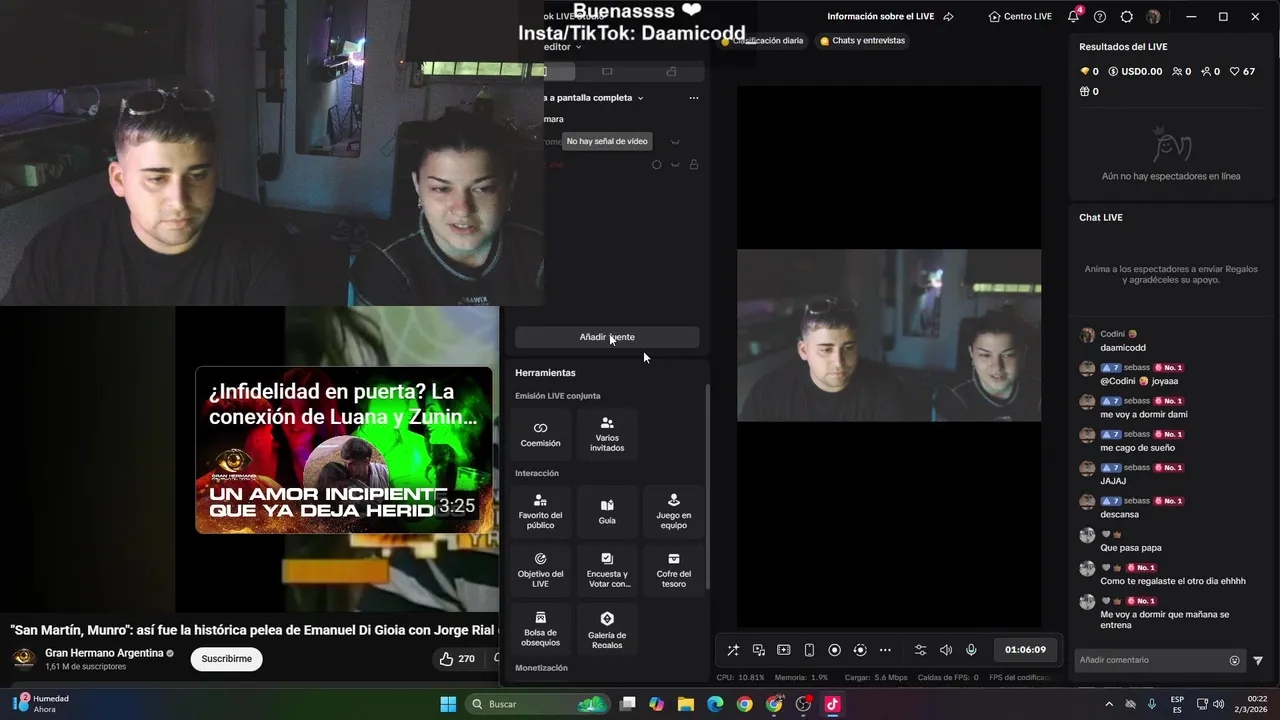1280x720 pixels.
Task: Toggle lock on the source row
Action: 694,165
